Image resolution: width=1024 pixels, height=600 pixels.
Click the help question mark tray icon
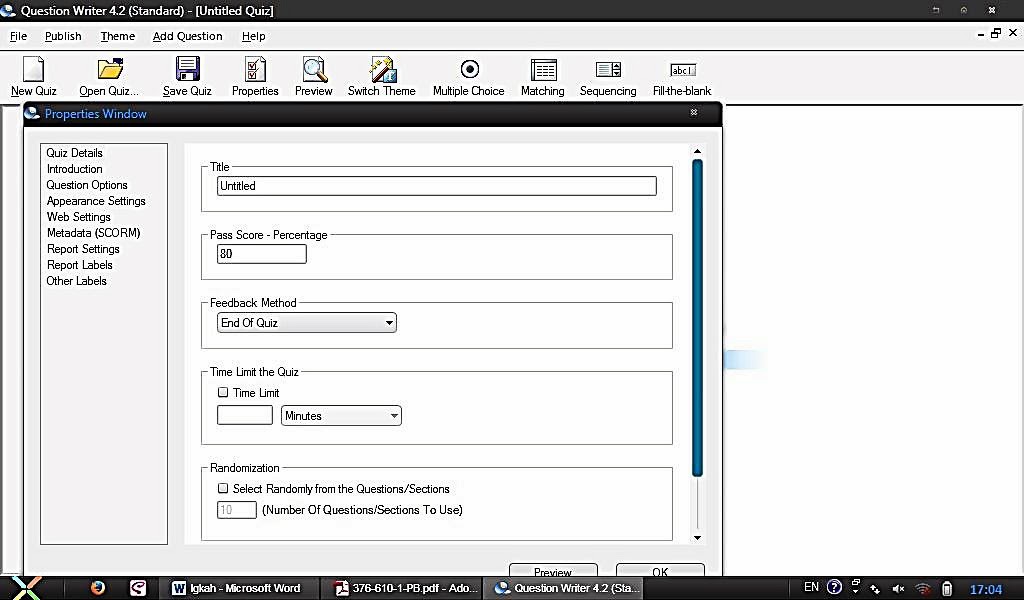(x=834, y=588)
